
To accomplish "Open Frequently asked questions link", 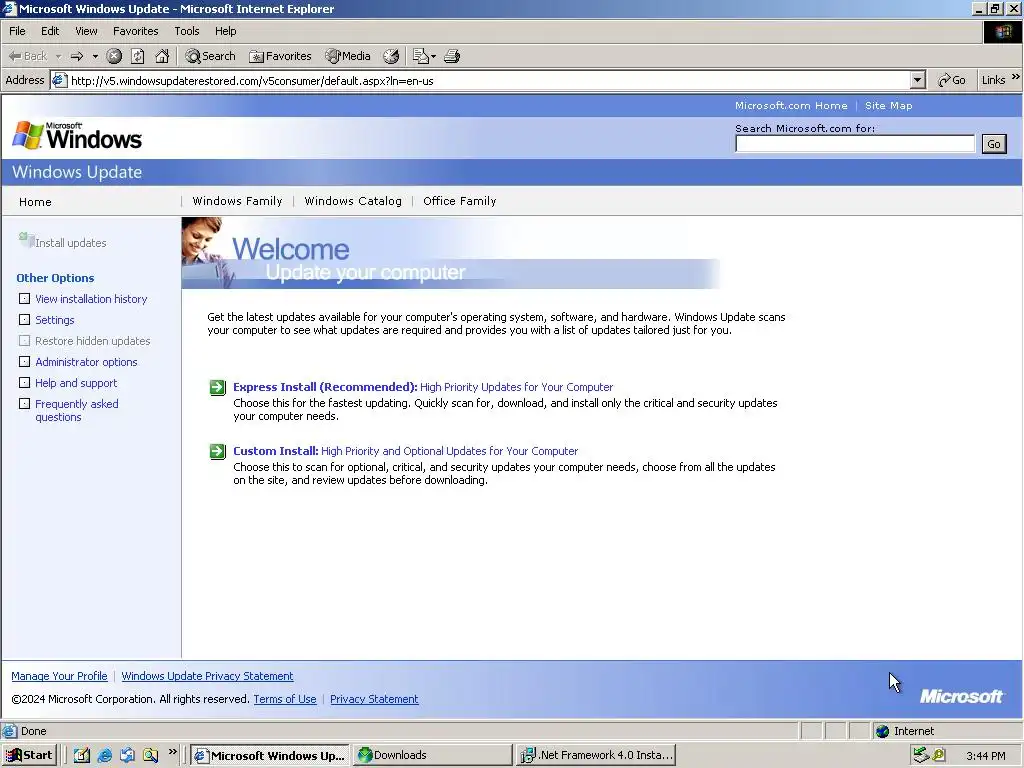I will pos(76,410).
